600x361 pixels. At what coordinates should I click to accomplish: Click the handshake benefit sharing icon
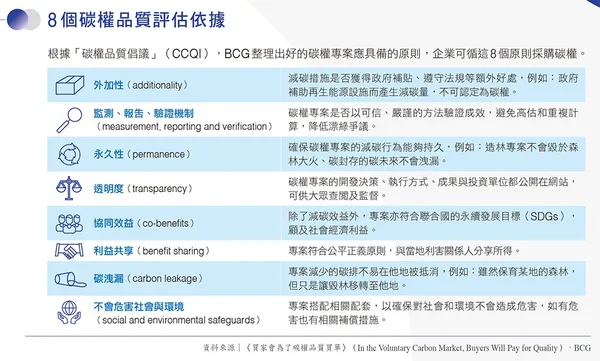coord(69,251)
